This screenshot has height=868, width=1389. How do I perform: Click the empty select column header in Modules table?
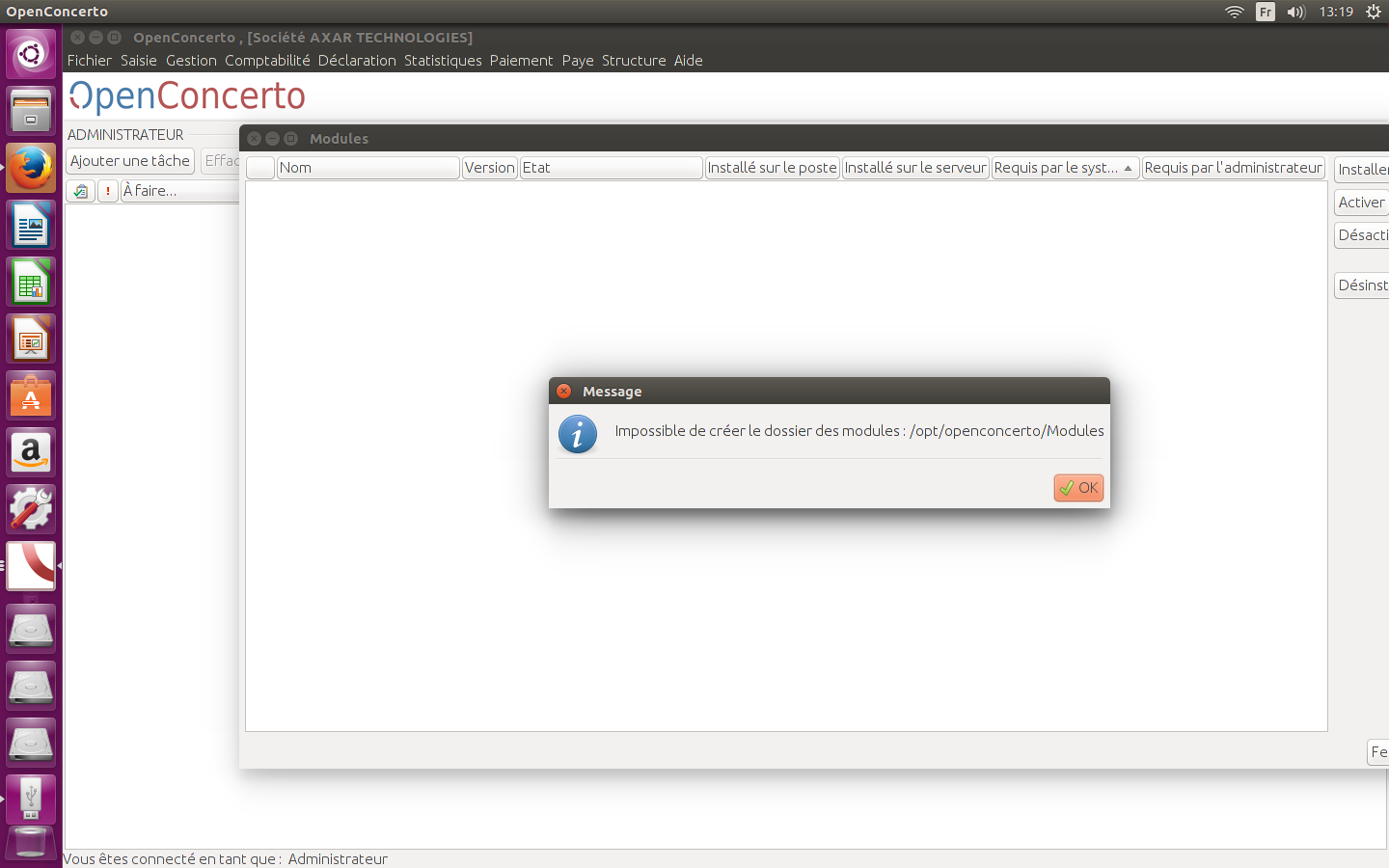pos(260,168)
